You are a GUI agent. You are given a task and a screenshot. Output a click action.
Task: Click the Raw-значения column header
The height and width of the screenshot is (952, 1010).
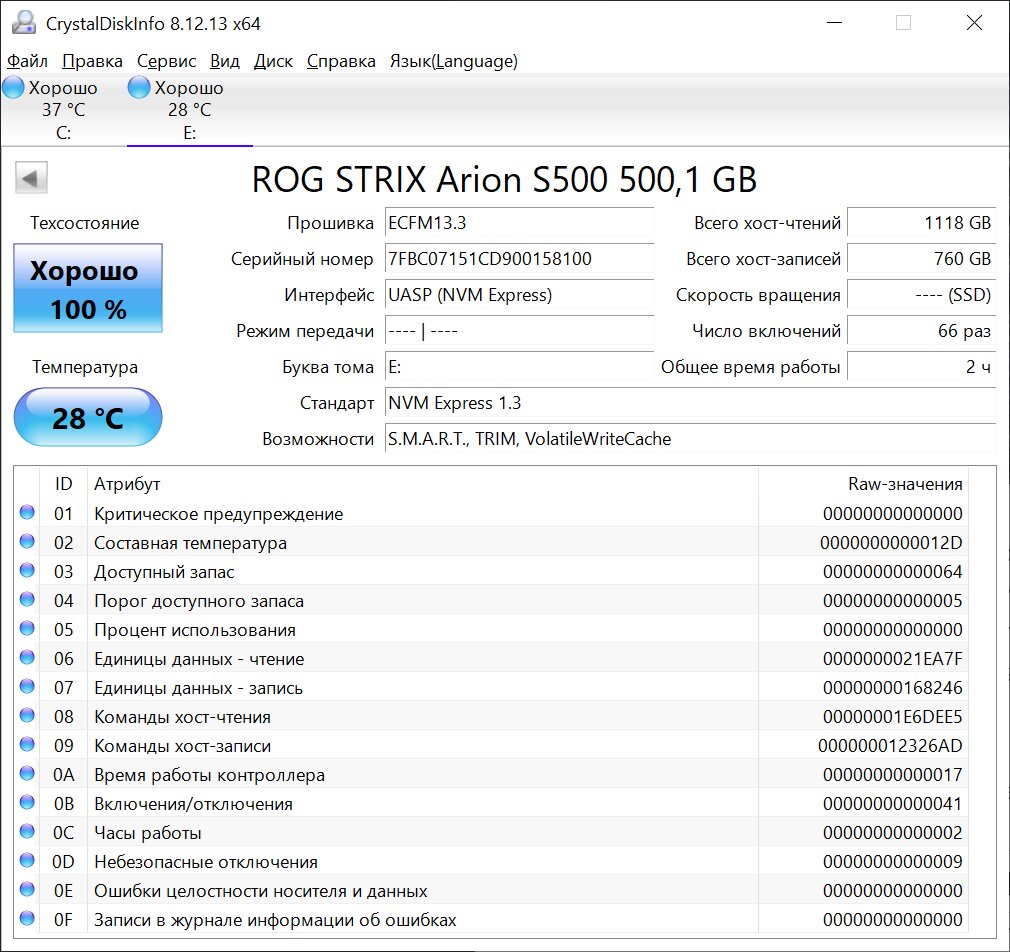(x=863, y=484)
